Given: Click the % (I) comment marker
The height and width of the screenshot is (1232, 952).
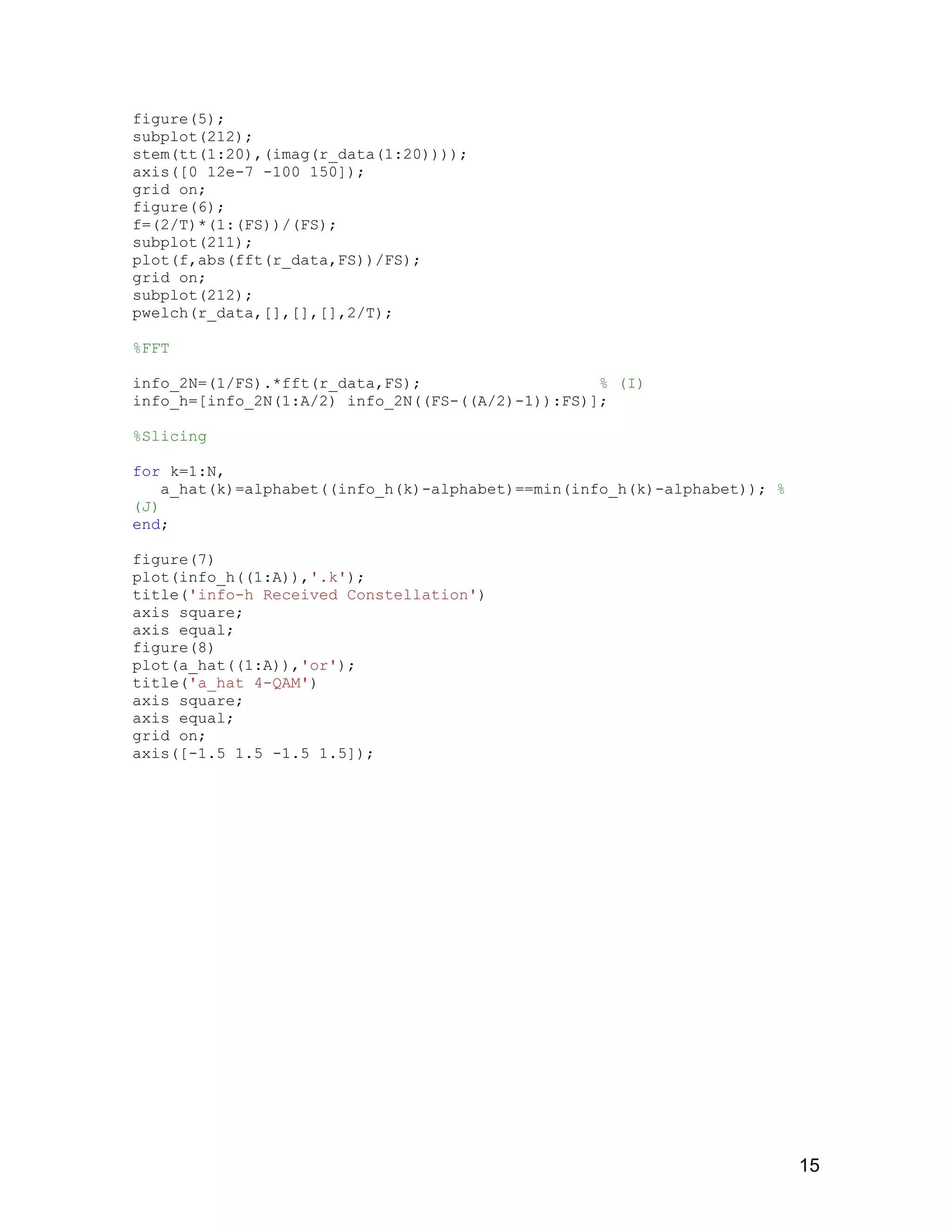Looking at the screenshot, I should pyautogui.click(x=621, y=384).
